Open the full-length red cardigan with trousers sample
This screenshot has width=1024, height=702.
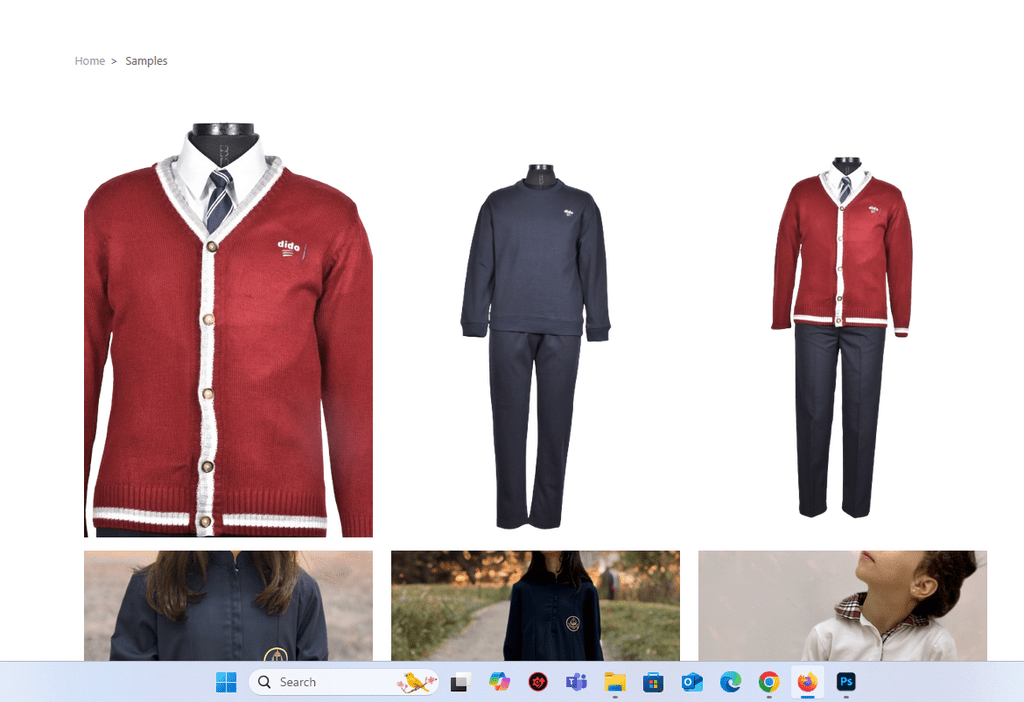coord(842,338)
